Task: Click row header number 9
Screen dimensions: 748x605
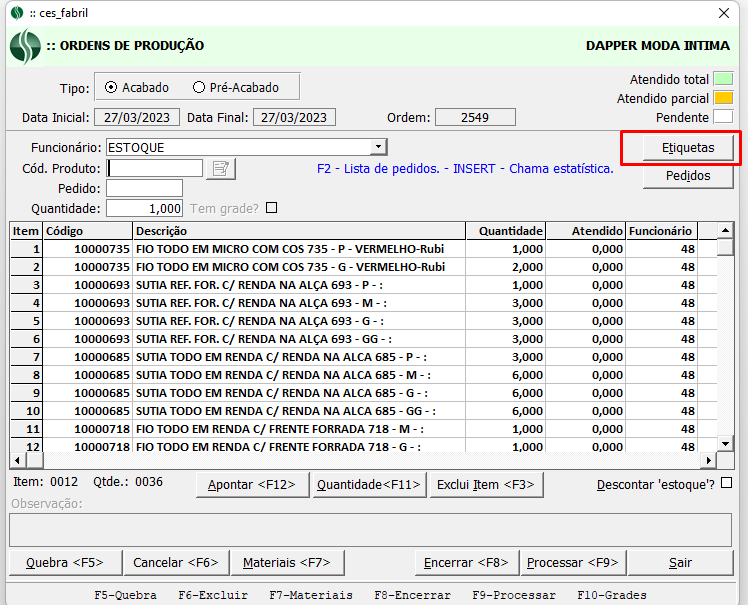Action: (26, 393)
